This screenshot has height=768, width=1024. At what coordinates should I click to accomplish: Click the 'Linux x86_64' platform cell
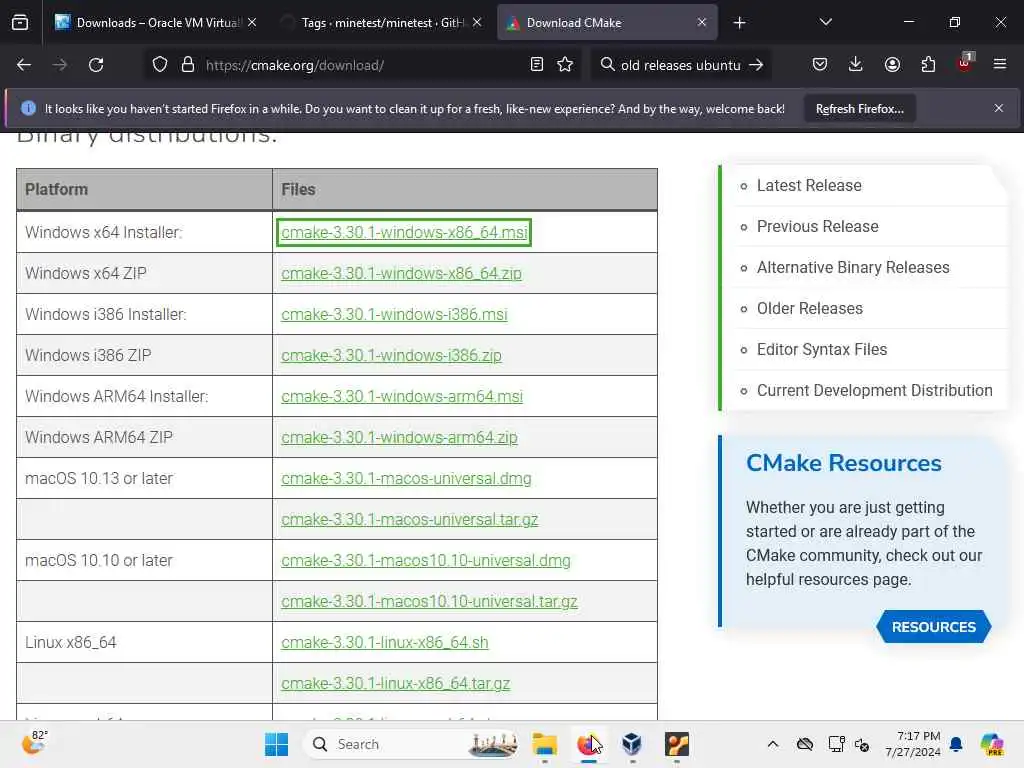click(x=144, y=643)
